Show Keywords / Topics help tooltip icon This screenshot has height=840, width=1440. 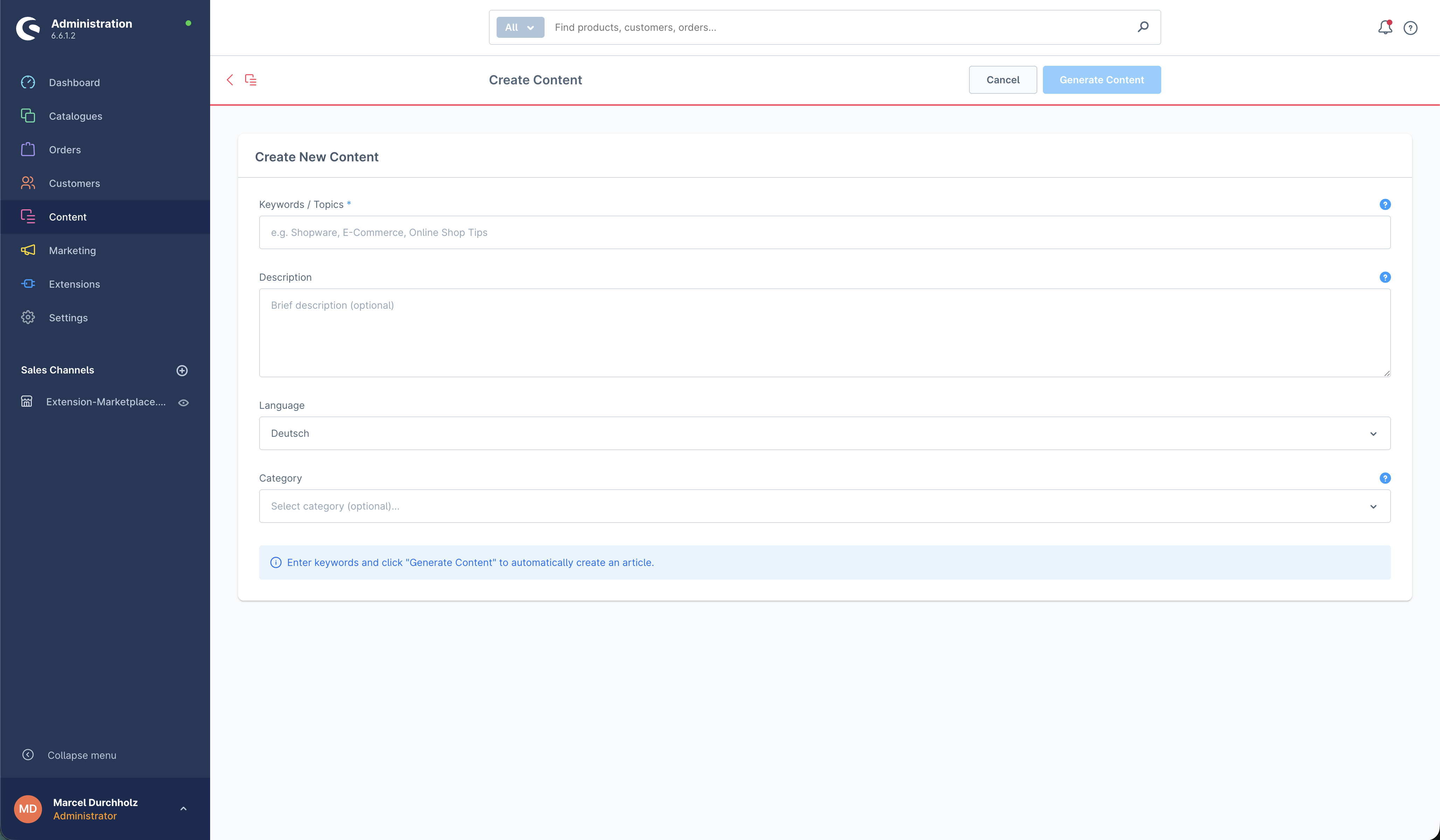pyautogui.click(x=1385, y=204)
